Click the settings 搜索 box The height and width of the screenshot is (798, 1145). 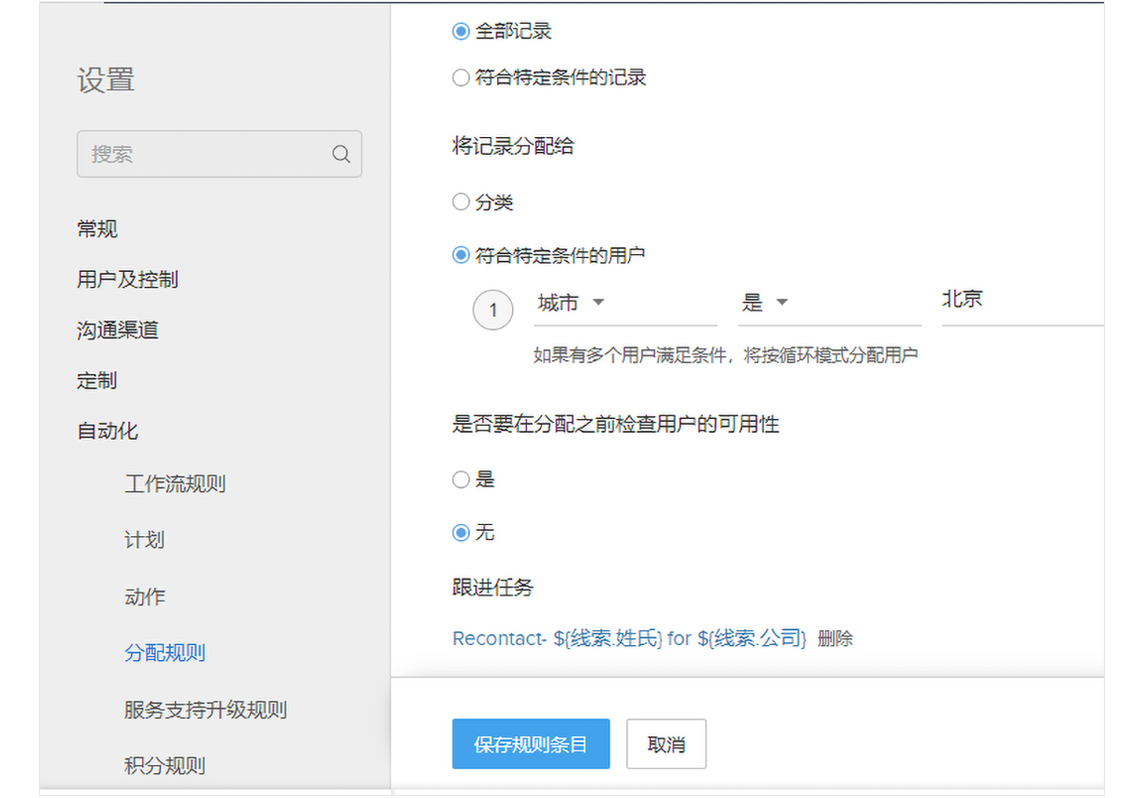pos(205,155)
